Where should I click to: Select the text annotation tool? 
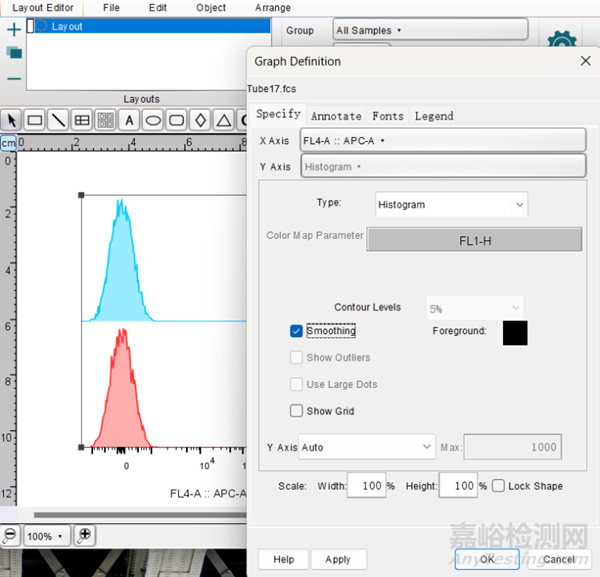click(x=129, y=120)
